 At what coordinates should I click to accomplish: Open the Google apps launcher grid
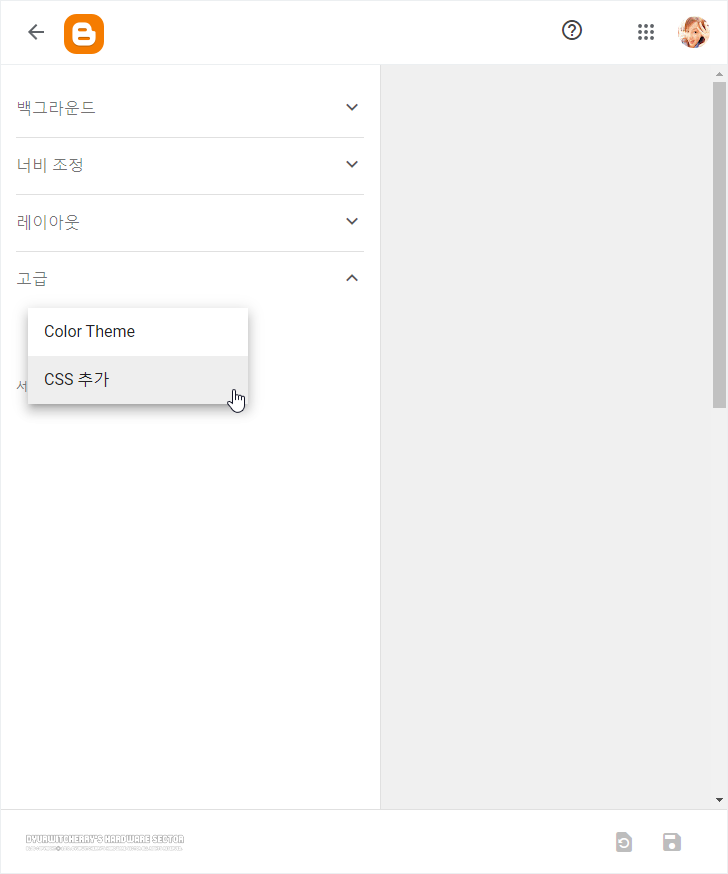point(646,31)
